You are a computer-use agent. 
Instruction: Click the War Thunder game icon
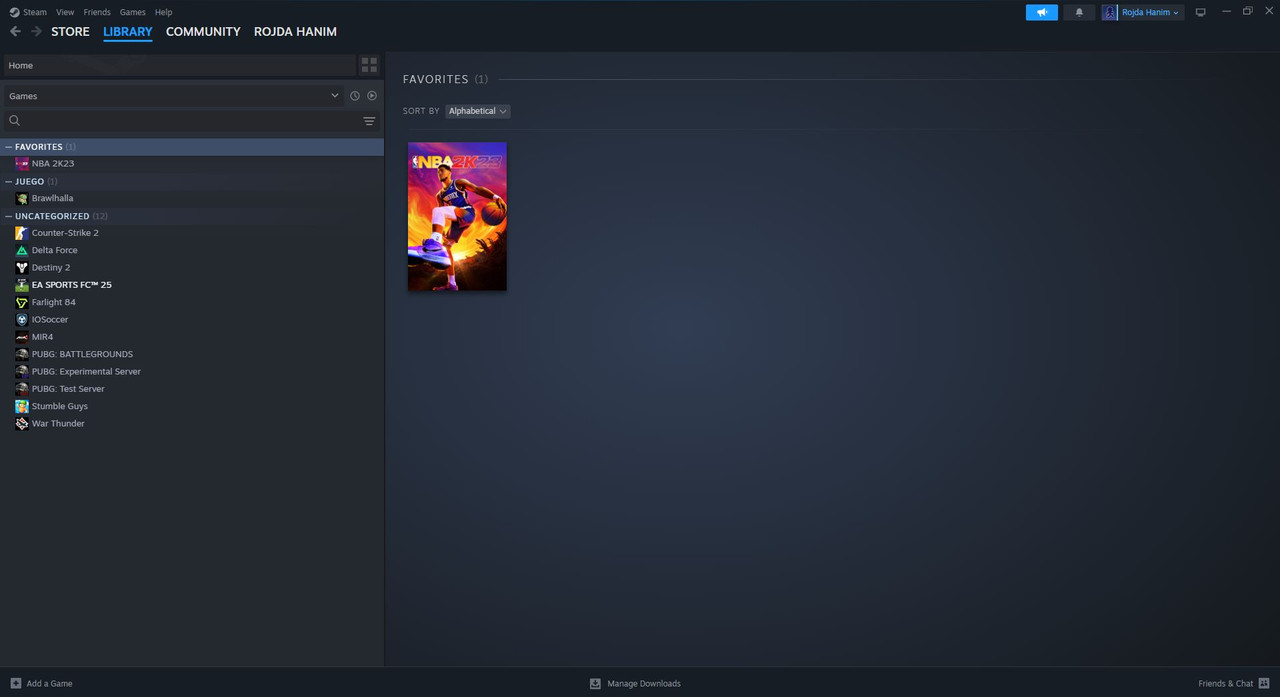pyautogui.click(x=22, y=423)
